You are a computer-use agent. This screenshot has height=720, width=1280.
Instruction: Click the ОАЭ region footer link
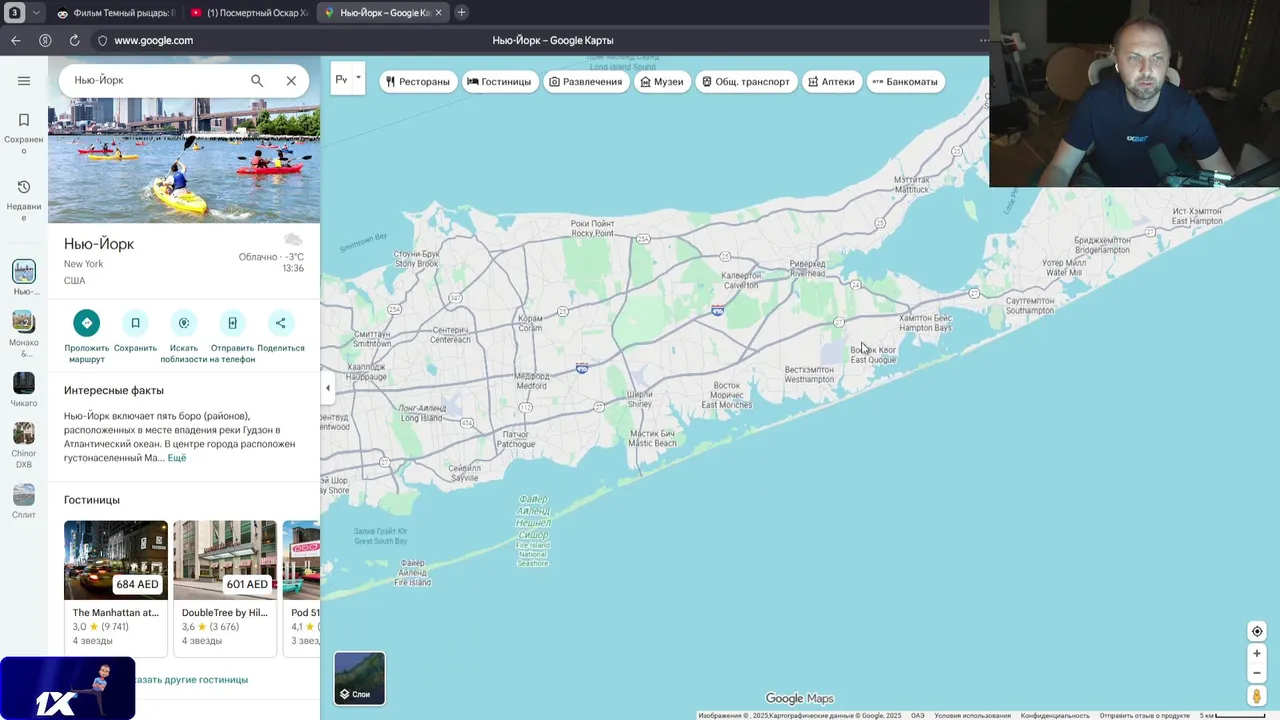coord(917,716)
